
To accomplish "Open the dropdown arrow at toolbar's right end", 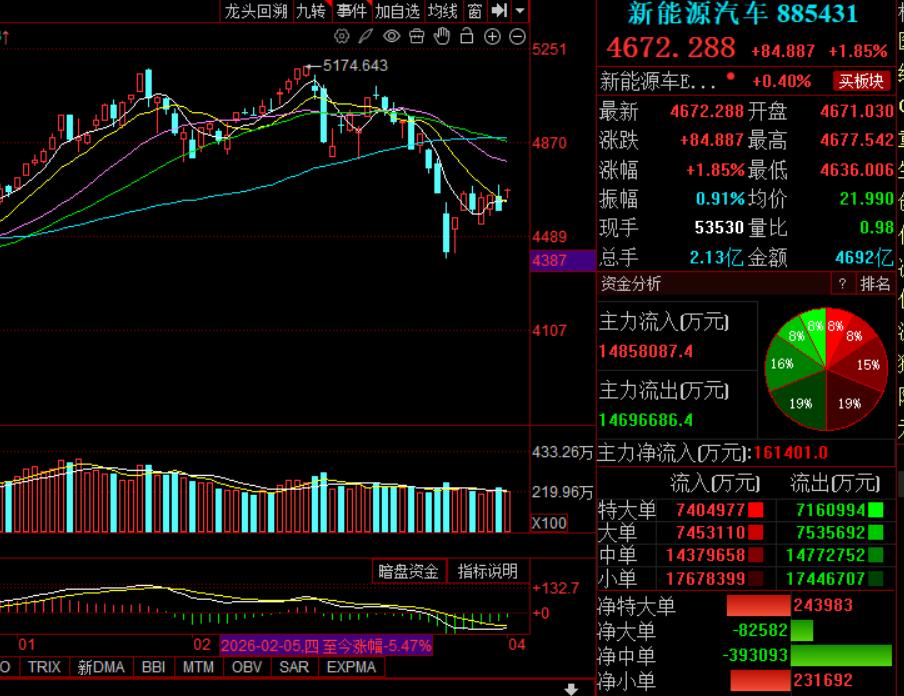I will (x=519, y=11).
